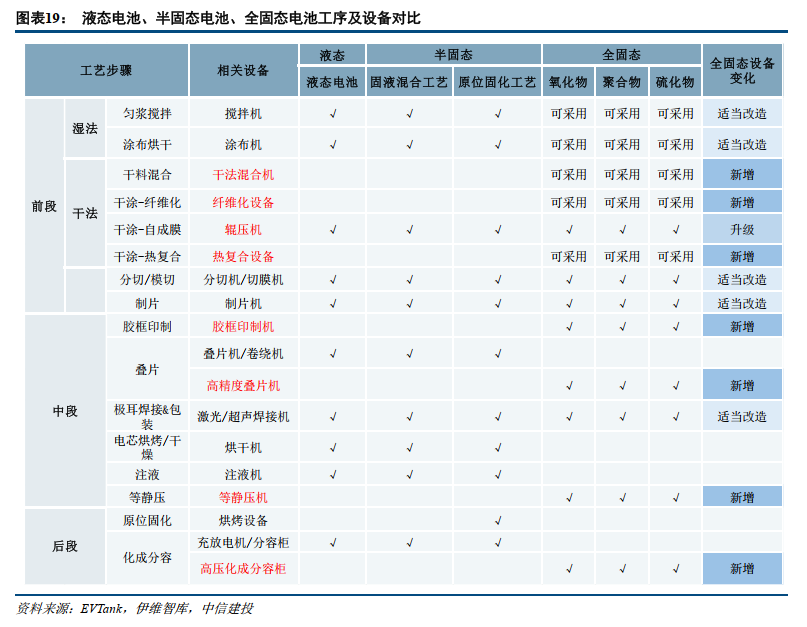Click the red 纤维化设备 equipment
Viewport: 807px width, 627px height.
[243, 202]
